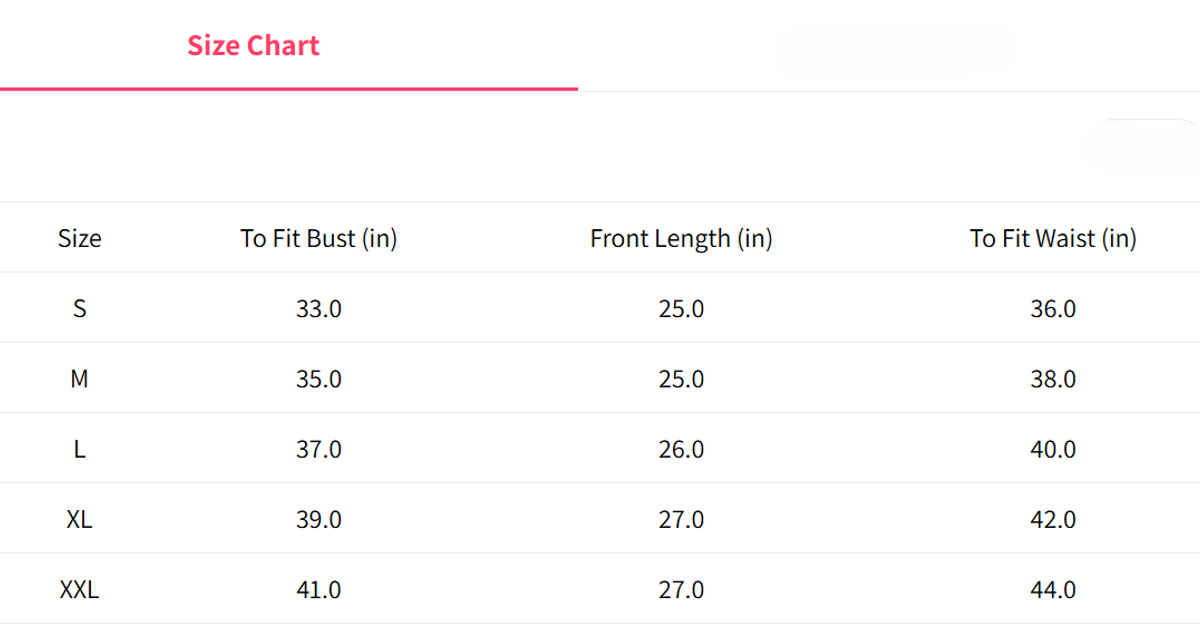This screenshot has height=640, width=1200.
Task: Choose the XL size row label
Action: 79,520
